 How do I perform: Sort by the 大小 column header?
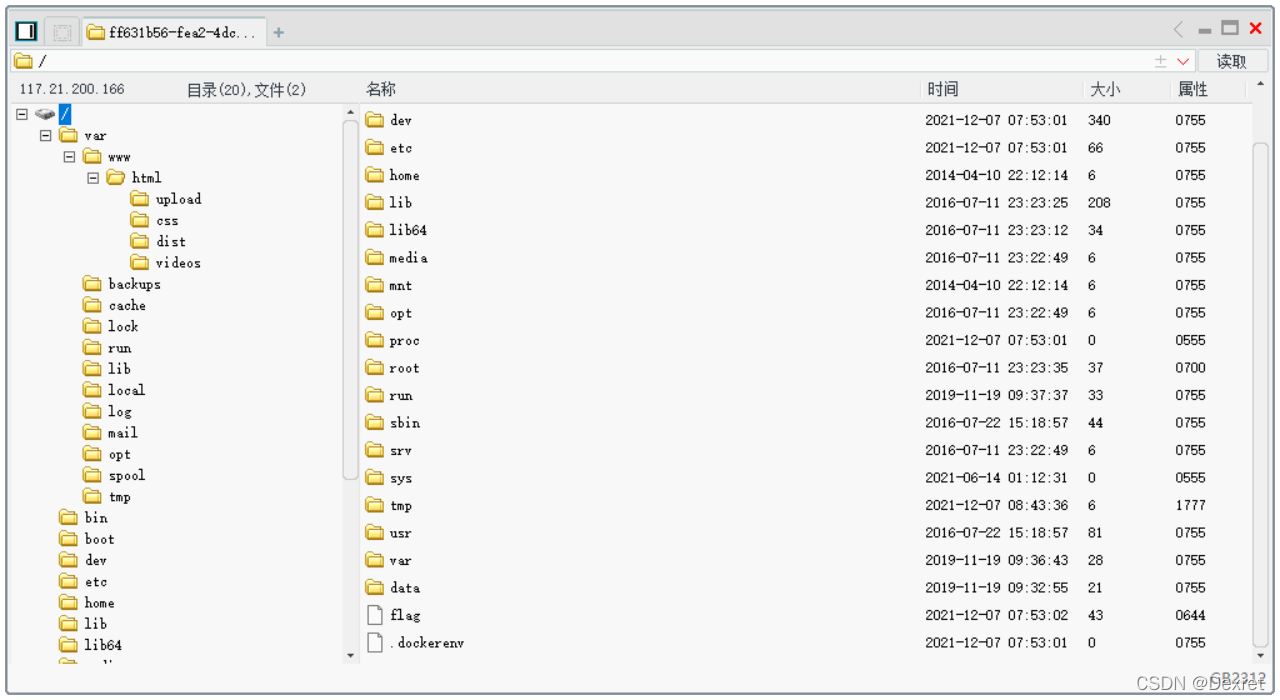pos(1105,89)
